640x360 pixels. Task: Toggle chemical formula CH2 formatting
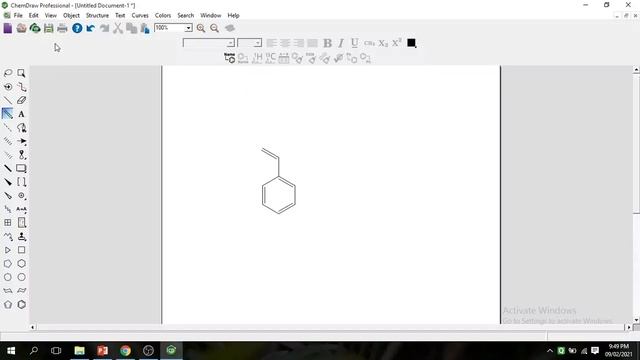point(369,43)
